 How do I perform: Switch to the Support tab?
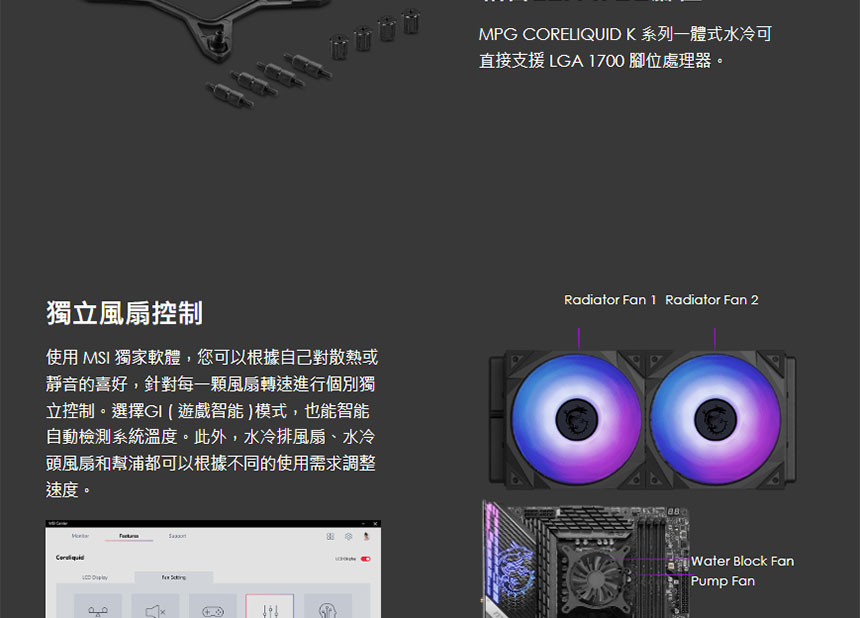(x=177, y=536)
